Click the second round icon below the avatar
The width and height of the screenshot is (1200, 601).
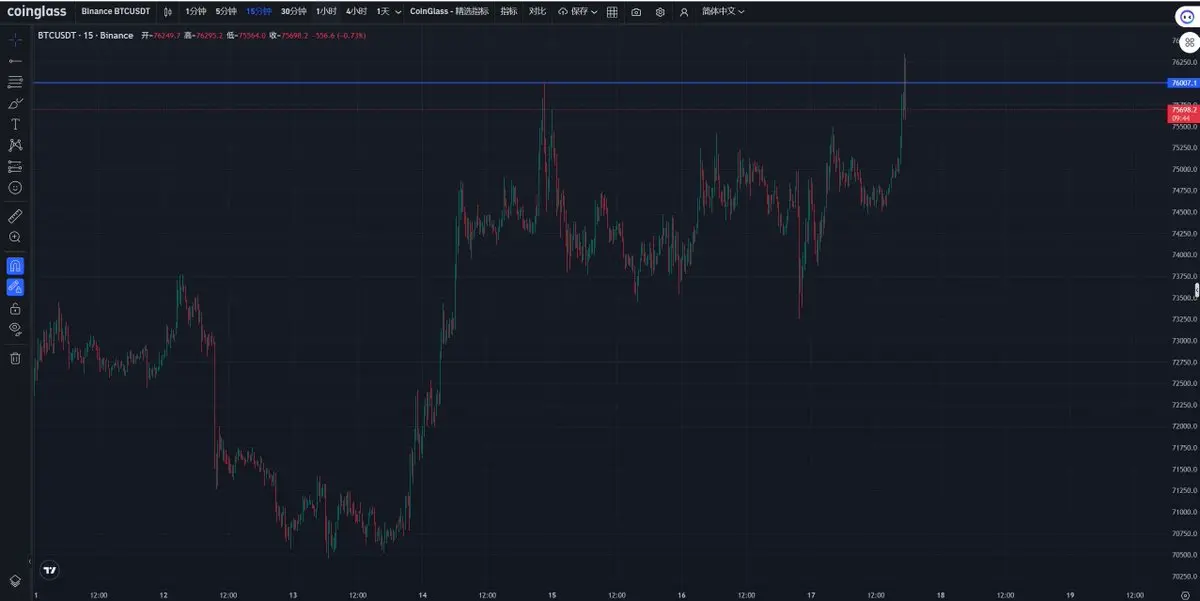[x=1188, y=43]
